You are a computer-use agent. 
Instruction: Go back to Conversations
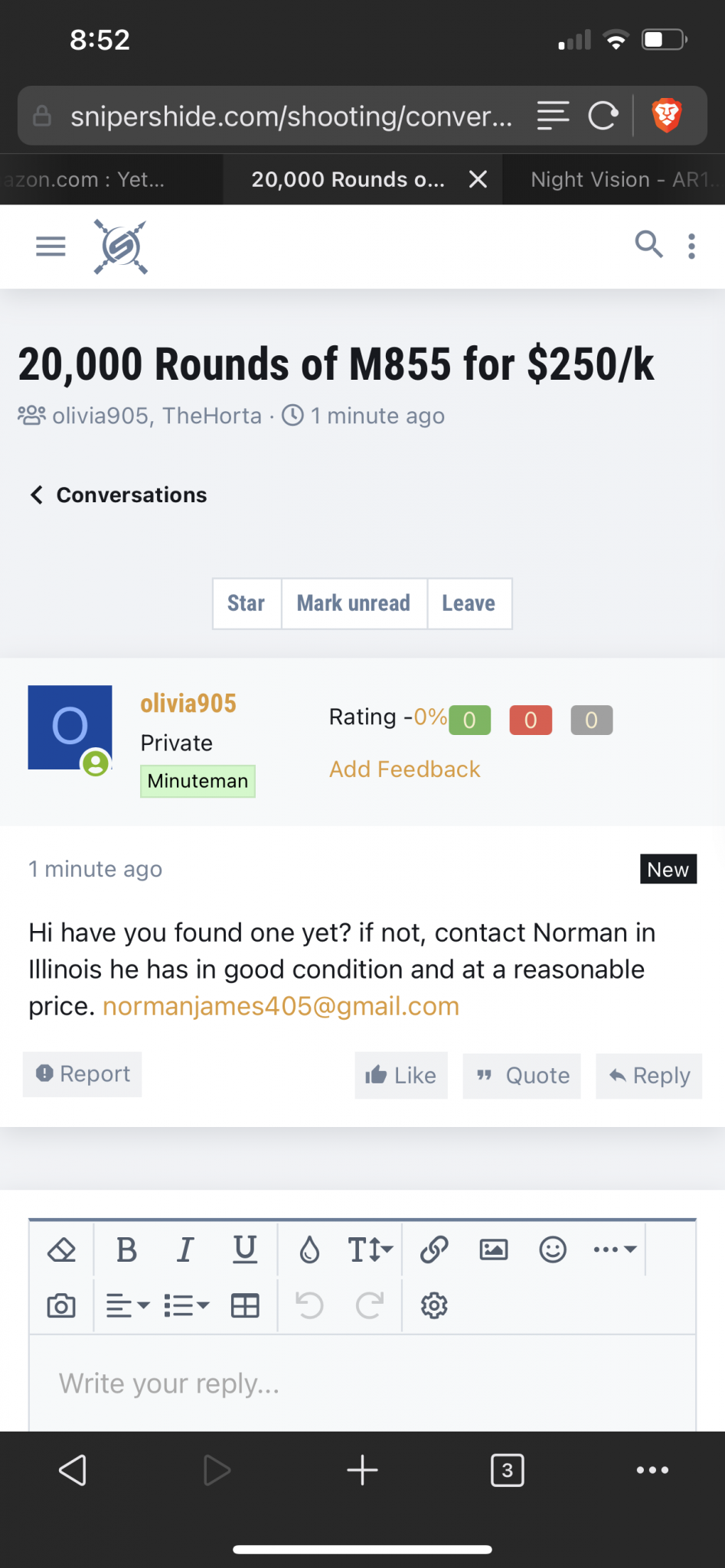119,495
